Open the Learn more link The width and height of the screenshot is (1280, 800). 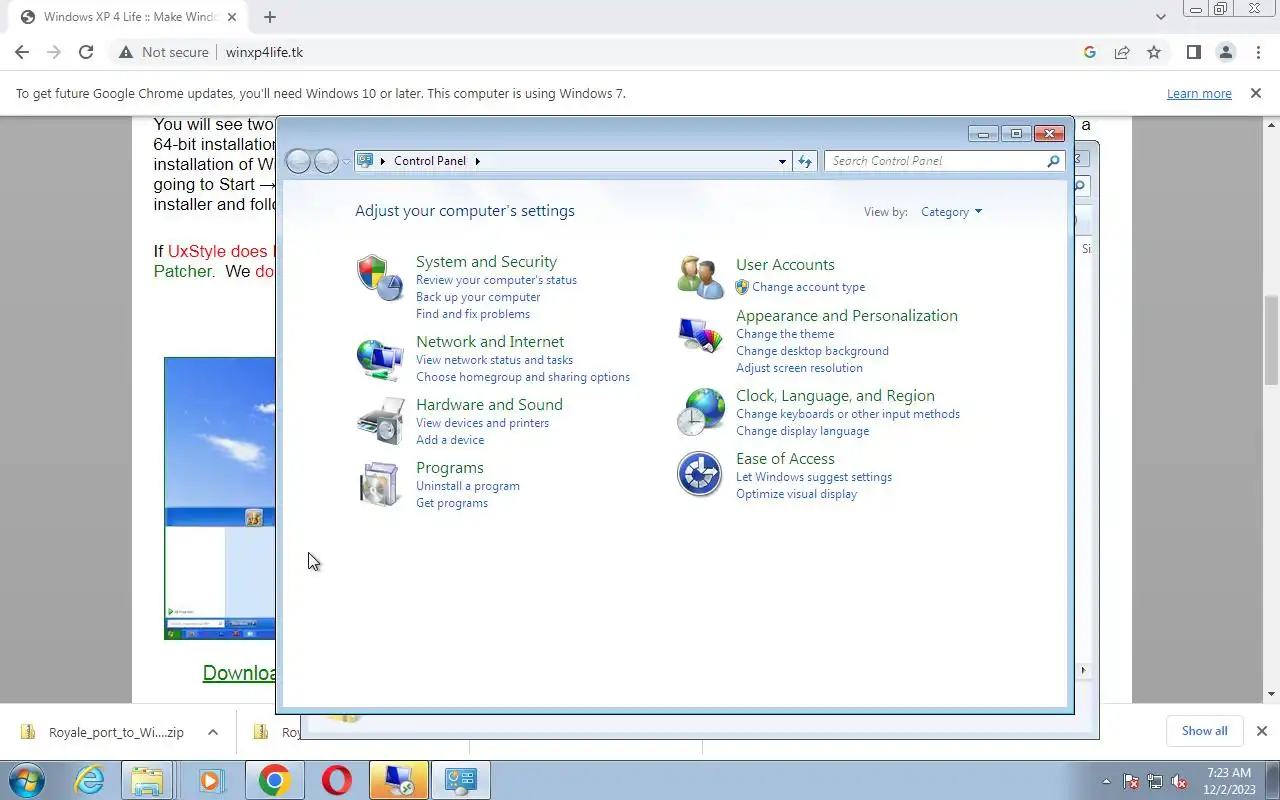click(1199, 93)
